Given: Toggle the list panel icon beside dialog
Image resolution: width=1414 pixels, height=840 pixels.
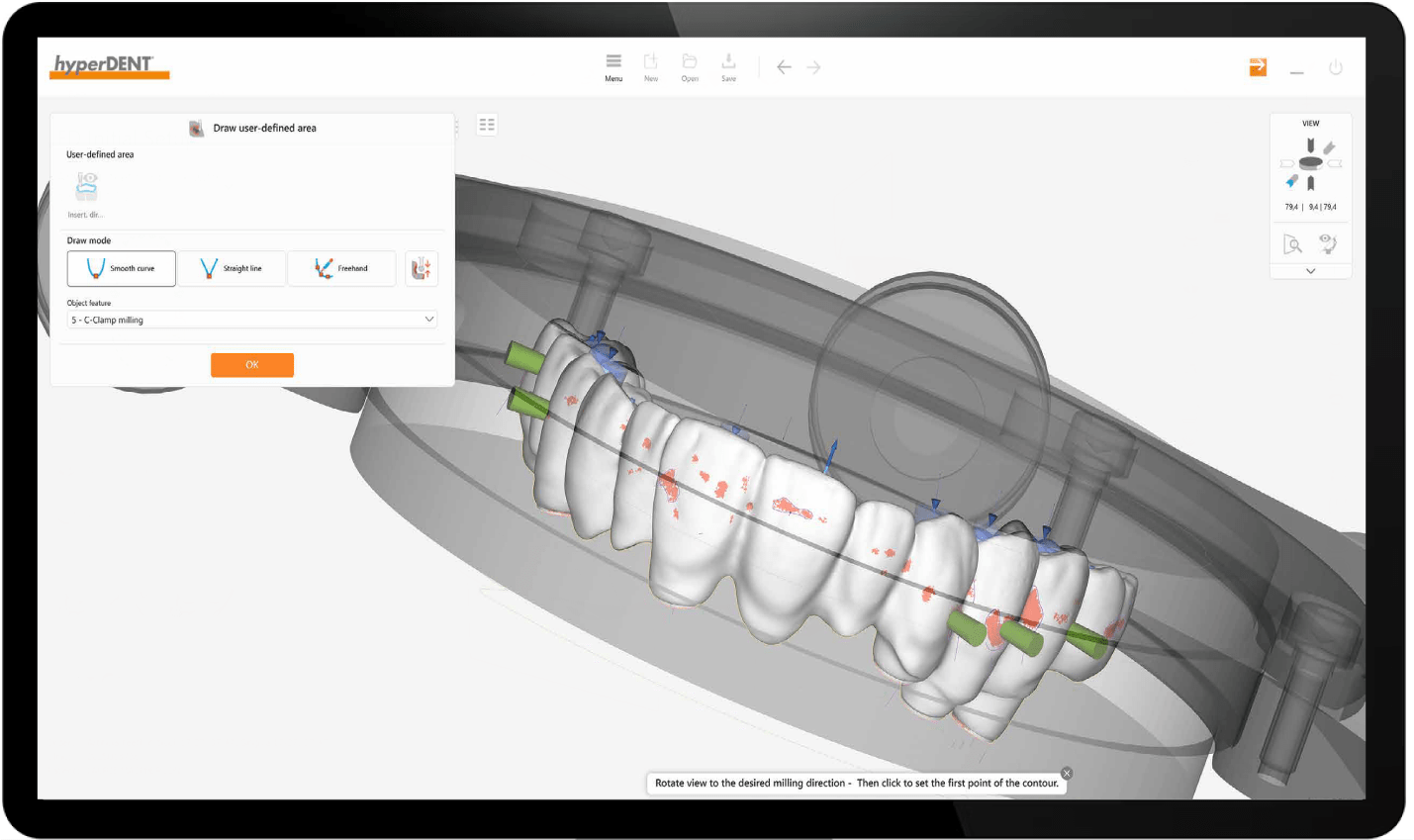Looking at the screenshot, I should [x=487, y=125].
